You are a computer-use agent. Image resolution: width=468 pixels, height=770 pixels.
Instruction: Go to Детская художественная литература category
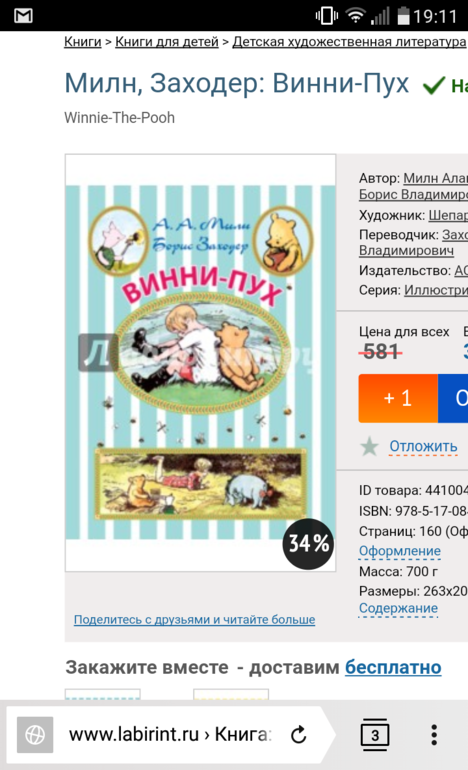[349, 42]
